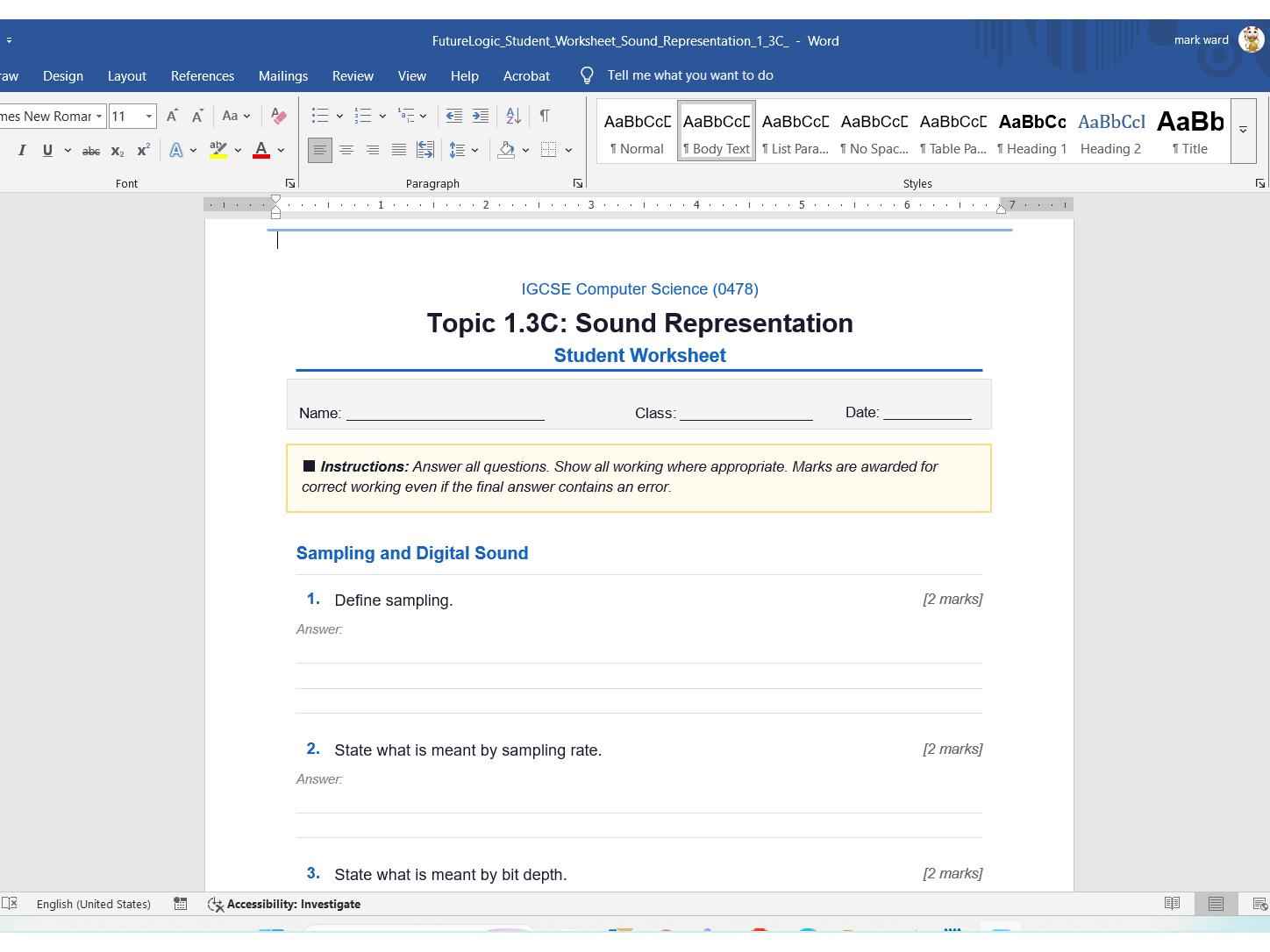Open the Mailings tab
The image size is (1270, 952).
283,76
